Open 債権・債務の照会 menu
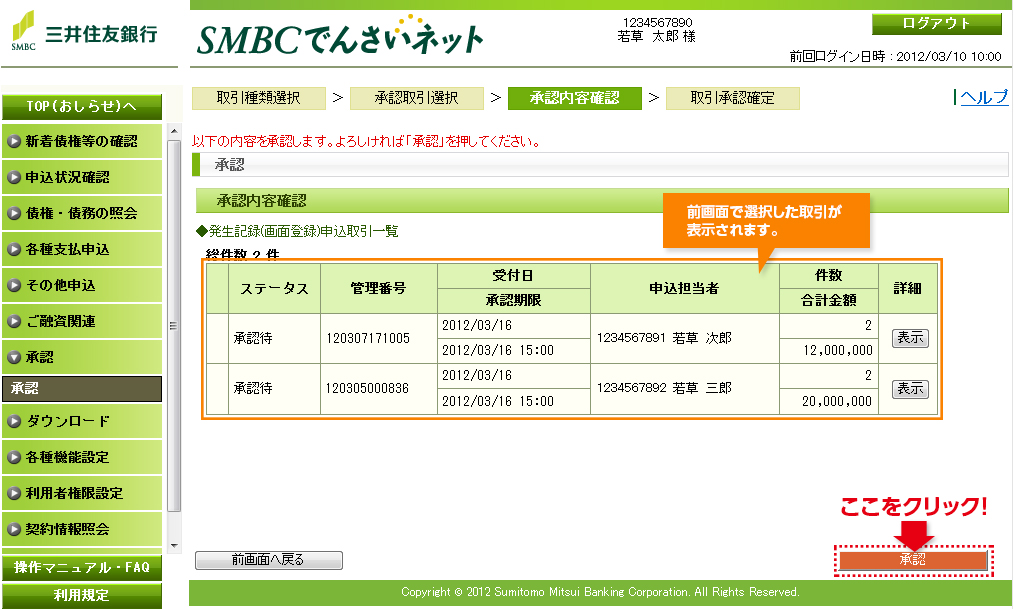The height and width of the screenshot is (609, 1014). coord(82,213)
